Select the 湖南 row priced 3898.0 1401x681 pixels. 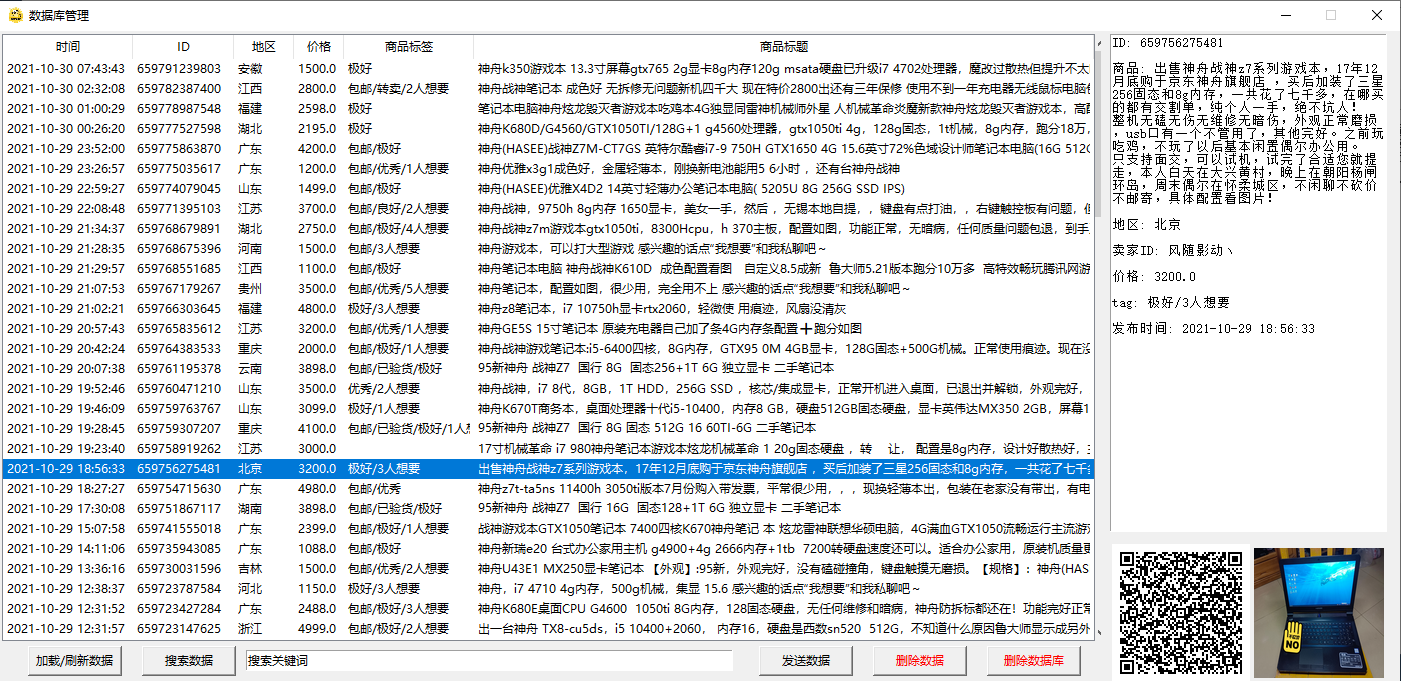(x=548, y=509)
